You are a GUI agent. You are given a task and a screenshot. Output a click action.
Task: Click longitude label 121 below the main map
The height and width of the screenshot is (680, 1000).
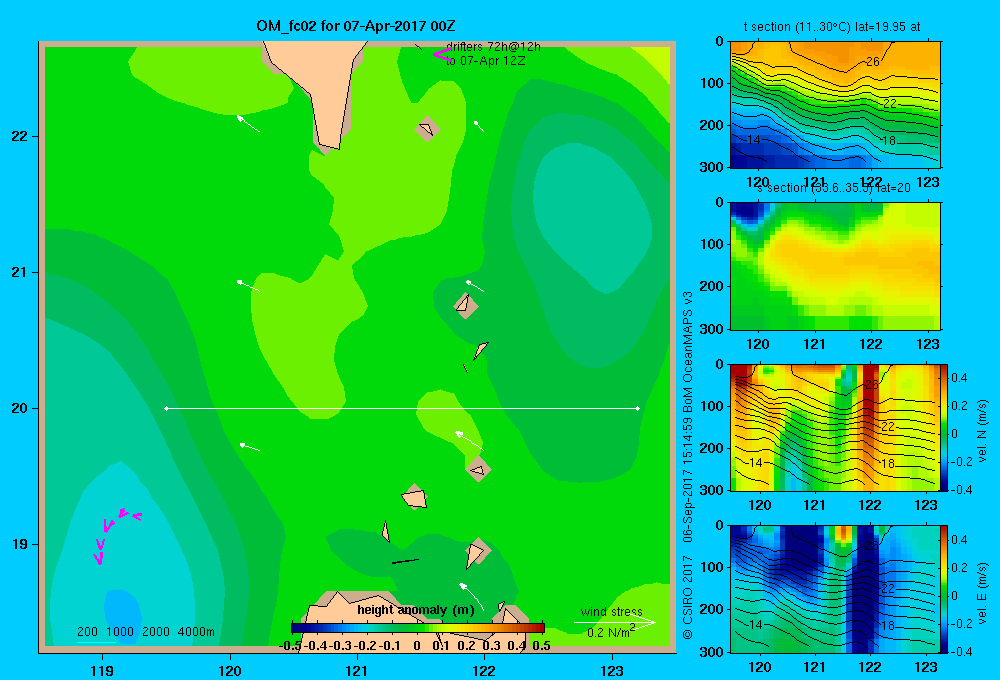tap(357, 670)
